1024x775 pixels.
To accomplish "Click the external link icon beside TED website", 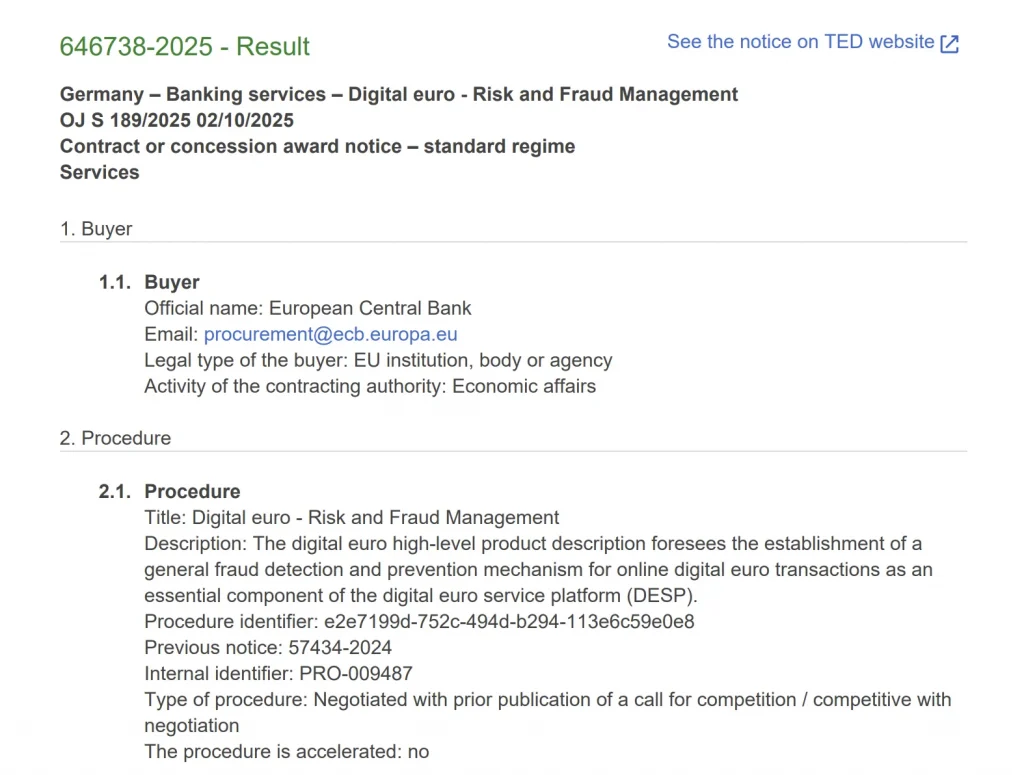I will [950, 43].
